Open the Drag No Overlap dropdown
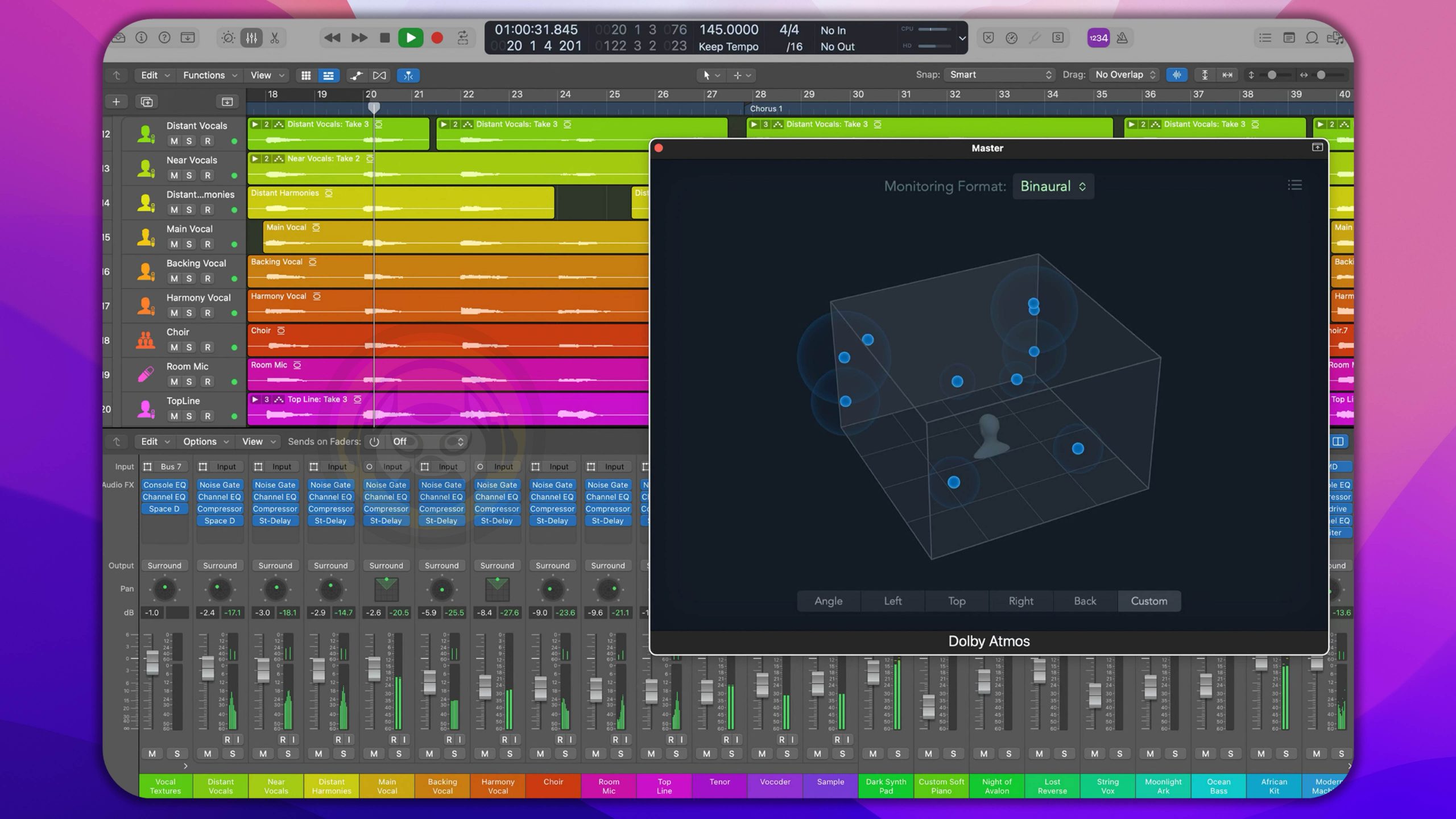This screenshot has height=819, width=1456. [1125, 75]
